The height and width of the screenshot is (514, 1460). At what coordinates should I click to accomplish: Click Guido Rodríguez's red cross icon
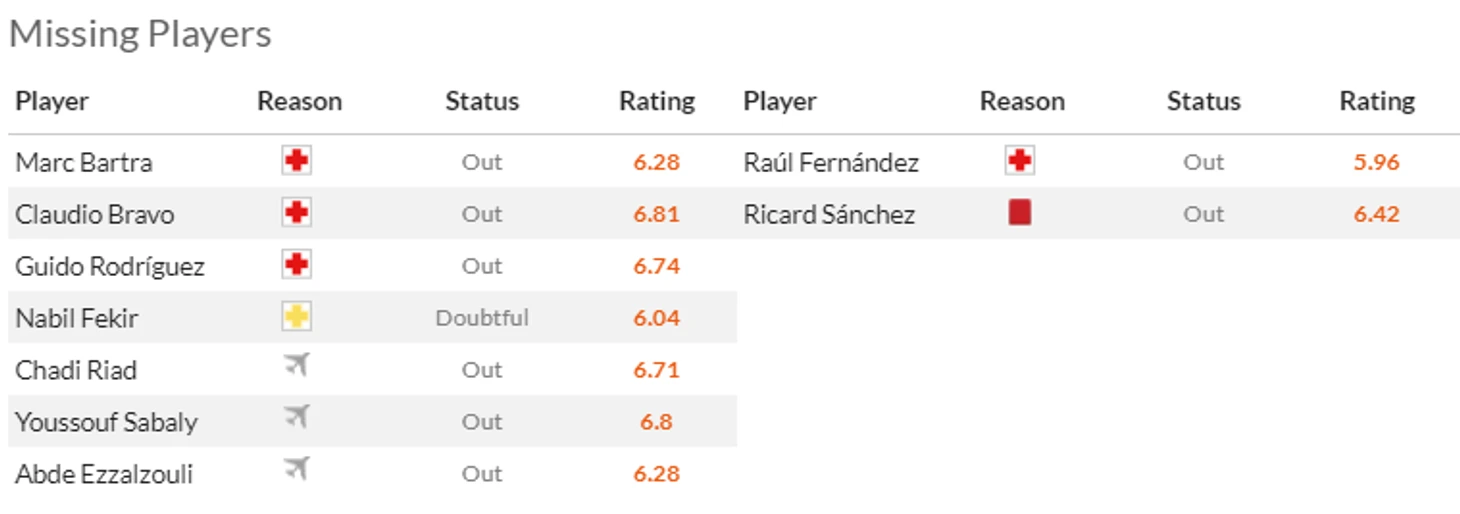coord(296,265)
